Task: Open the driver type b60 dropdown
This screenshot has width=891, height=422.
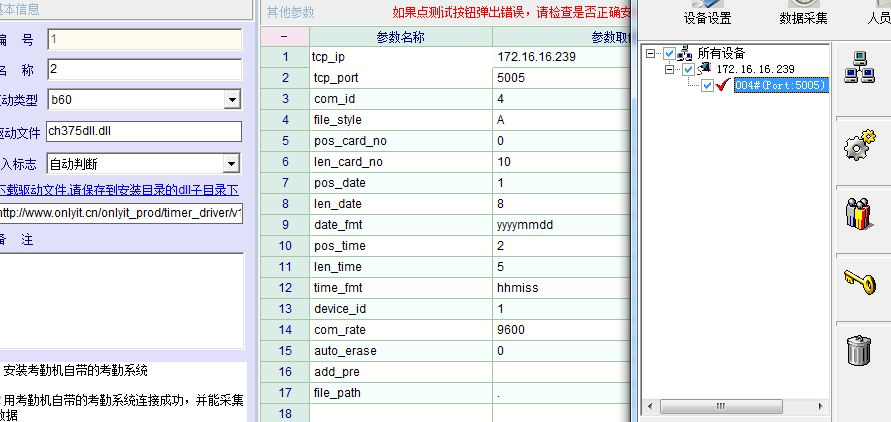Action: [232, 99]
